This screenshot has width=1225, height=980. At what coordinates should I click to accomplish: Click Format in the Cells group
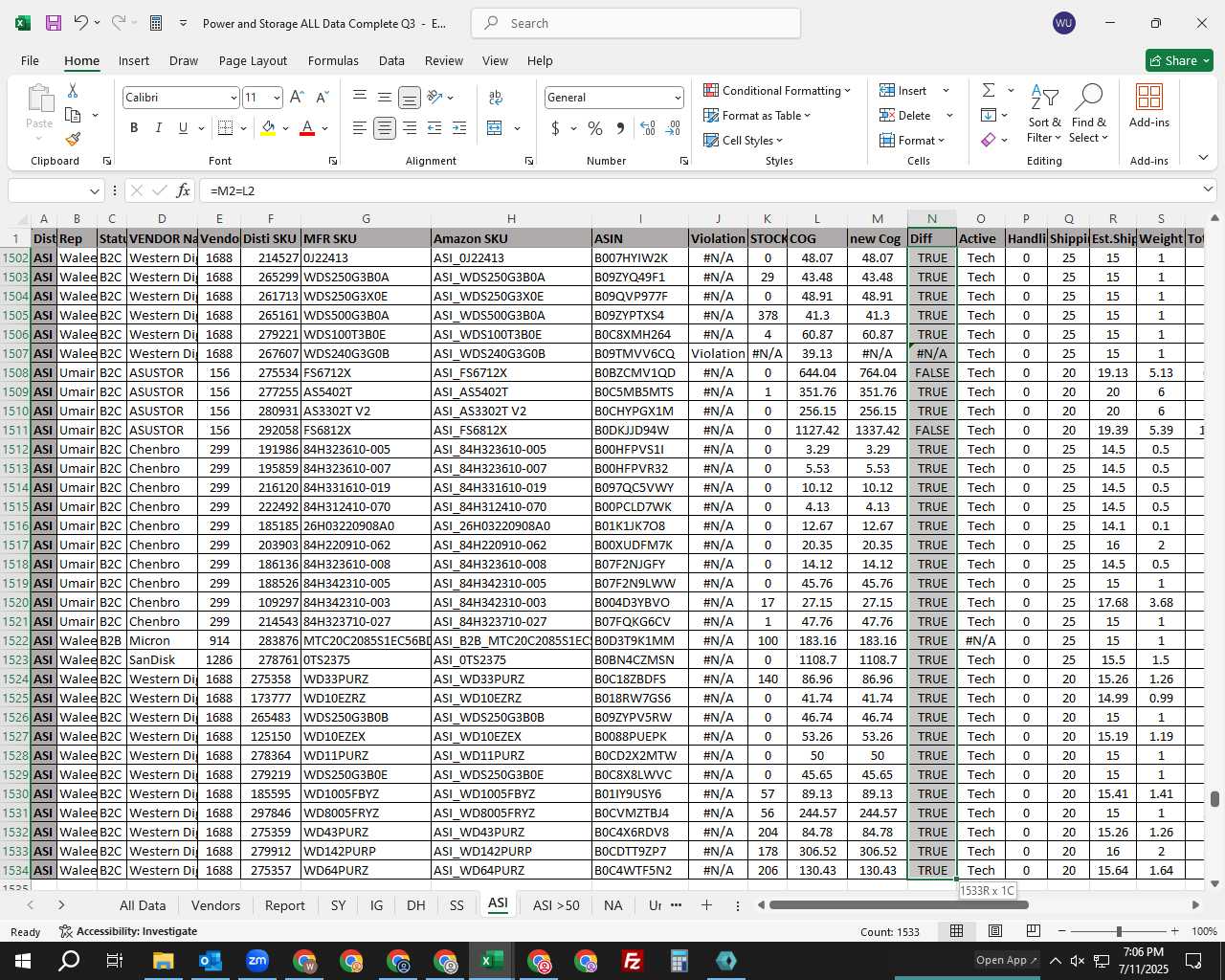point(912,140)
